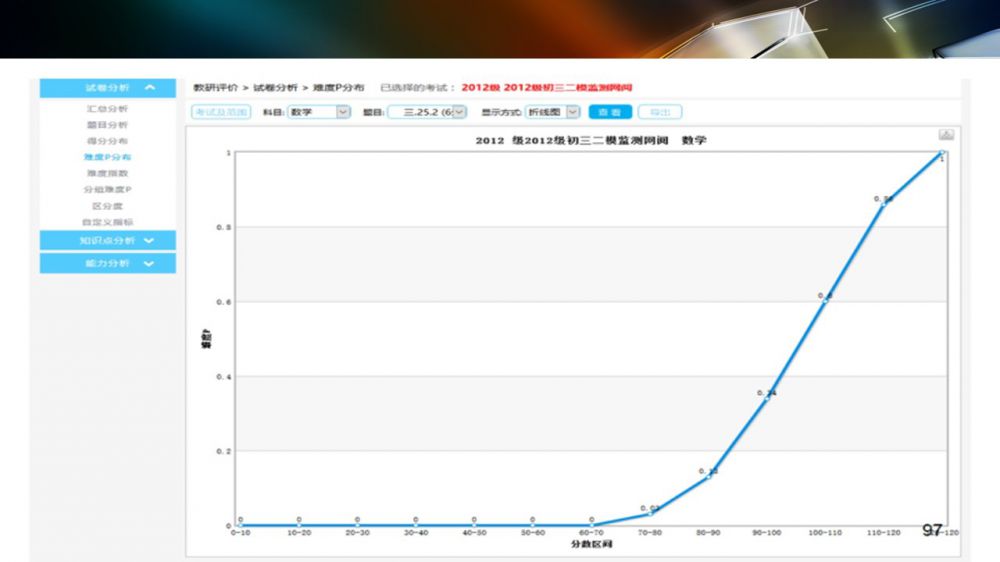Expand the 能力分析 sidebar section

tap(149, 263)
